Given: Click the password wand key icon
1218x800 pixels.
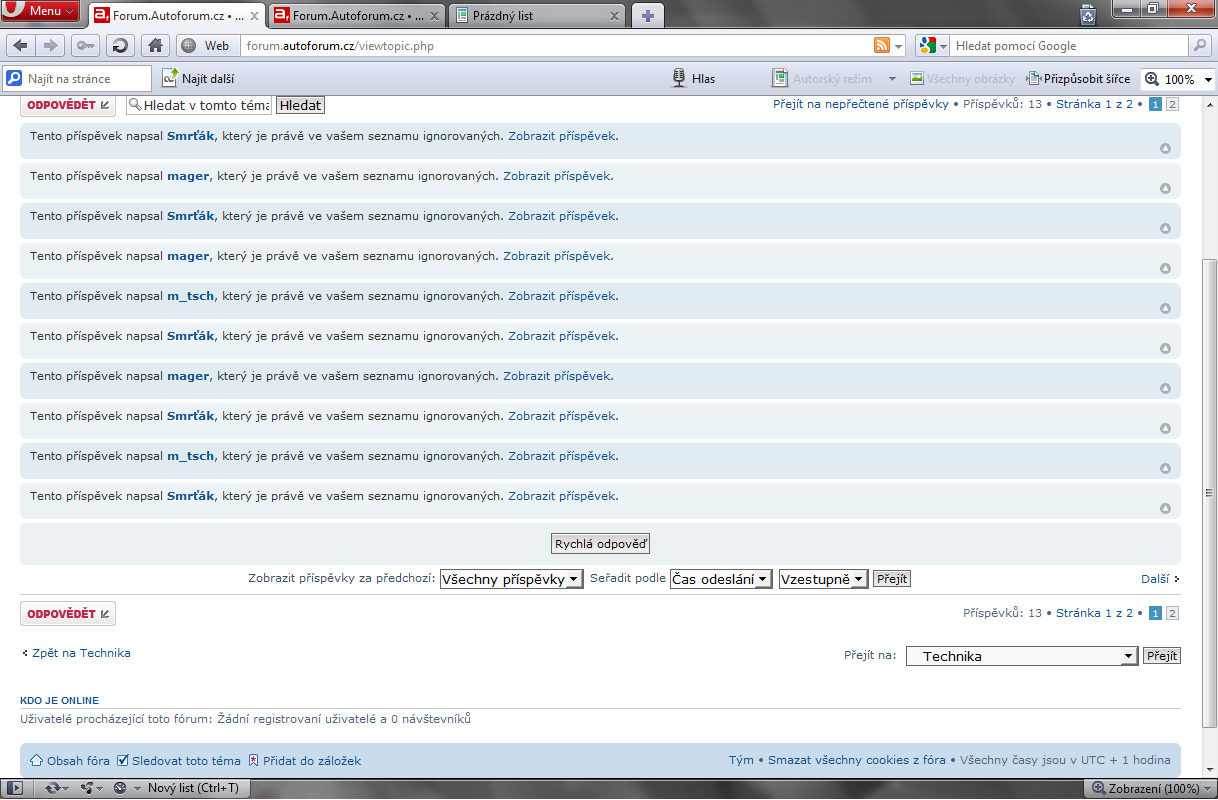Looking at the screenshot, I should pyautogui.click(x=86, y=46).
